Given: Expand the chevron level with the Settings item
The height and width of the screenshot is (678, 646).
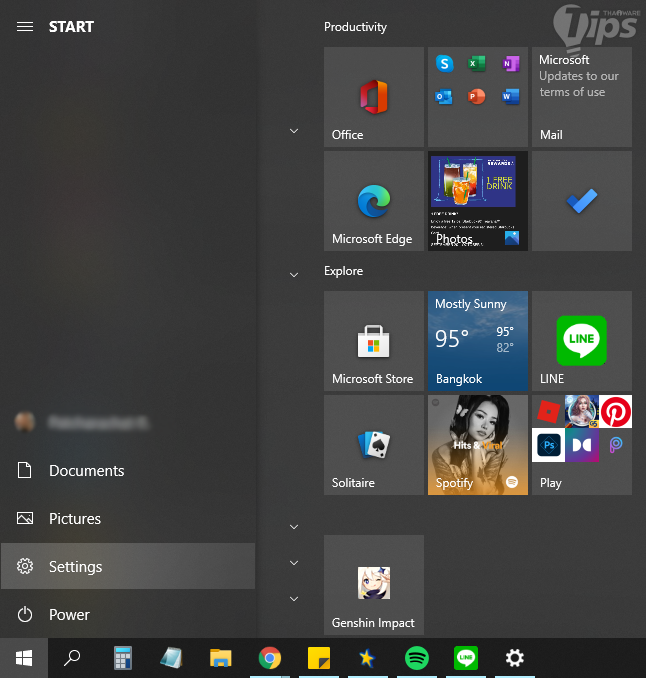Looking at the screenshot, I should point(294,563).
